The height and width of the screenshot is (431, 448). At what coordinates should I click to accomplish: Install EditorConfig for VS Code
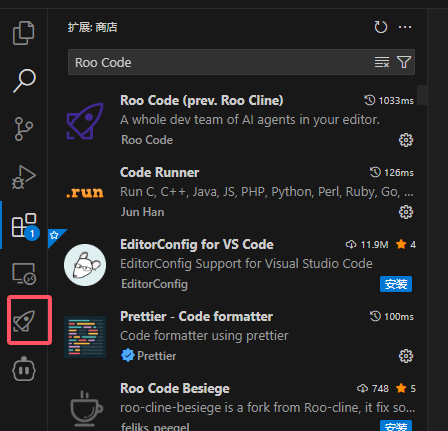(396, 284)
